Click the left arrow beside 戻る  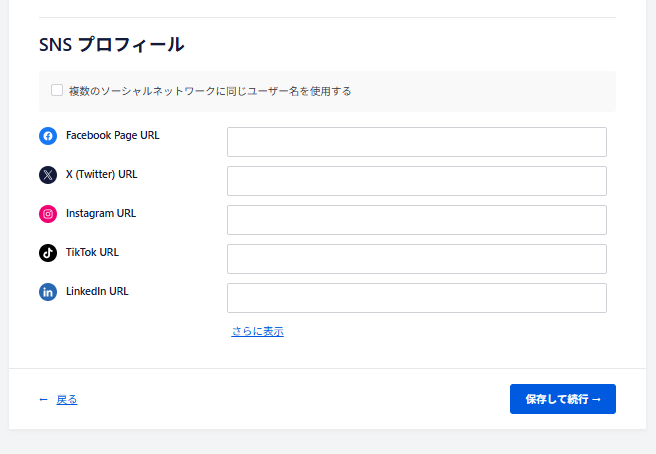tap(43, 400)
